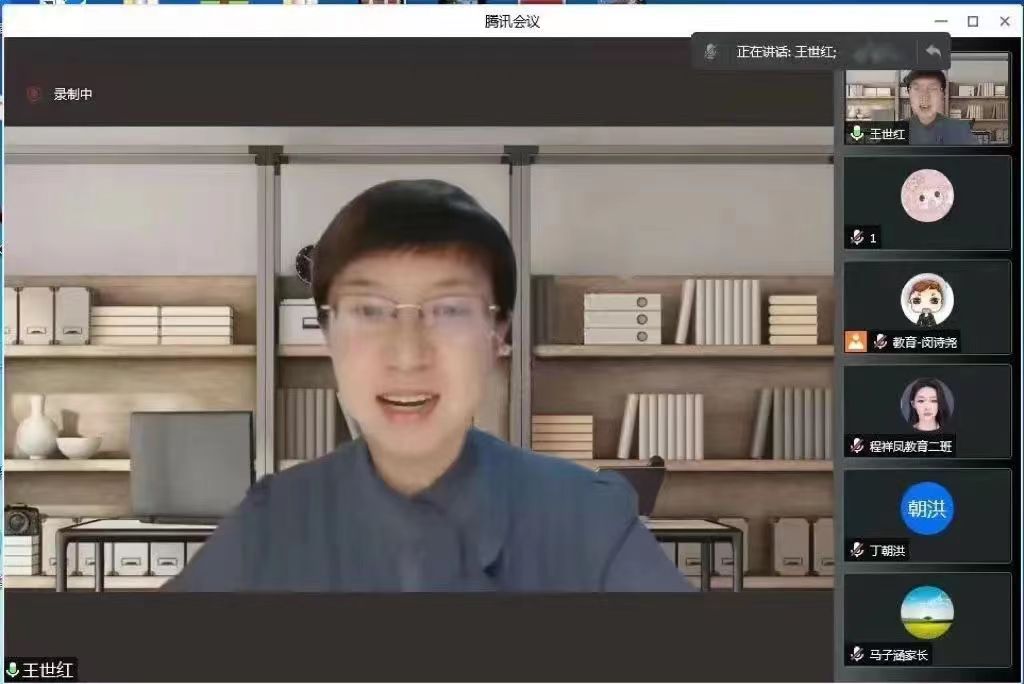Click green mic icon in bottom-left 王世红 label
Viewport: 1024px width, 684px height.
click(x=13, y=670)
